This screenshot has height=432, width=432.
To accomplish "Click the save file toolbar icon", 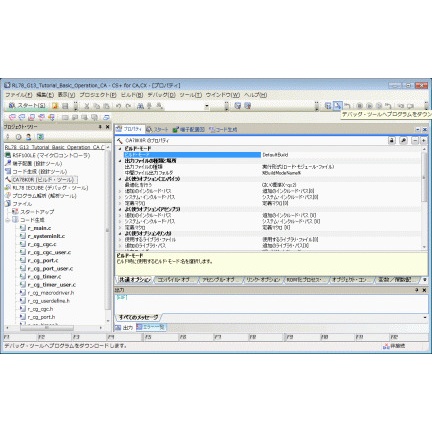I will coord(66,106).
